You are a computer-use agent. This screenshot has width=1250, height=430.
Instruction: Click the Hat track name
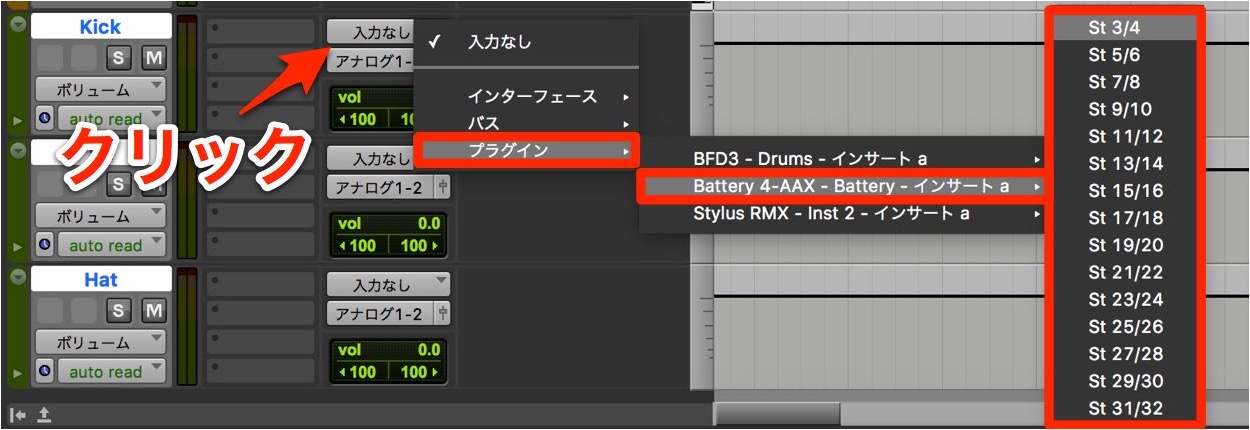(100, 281)
